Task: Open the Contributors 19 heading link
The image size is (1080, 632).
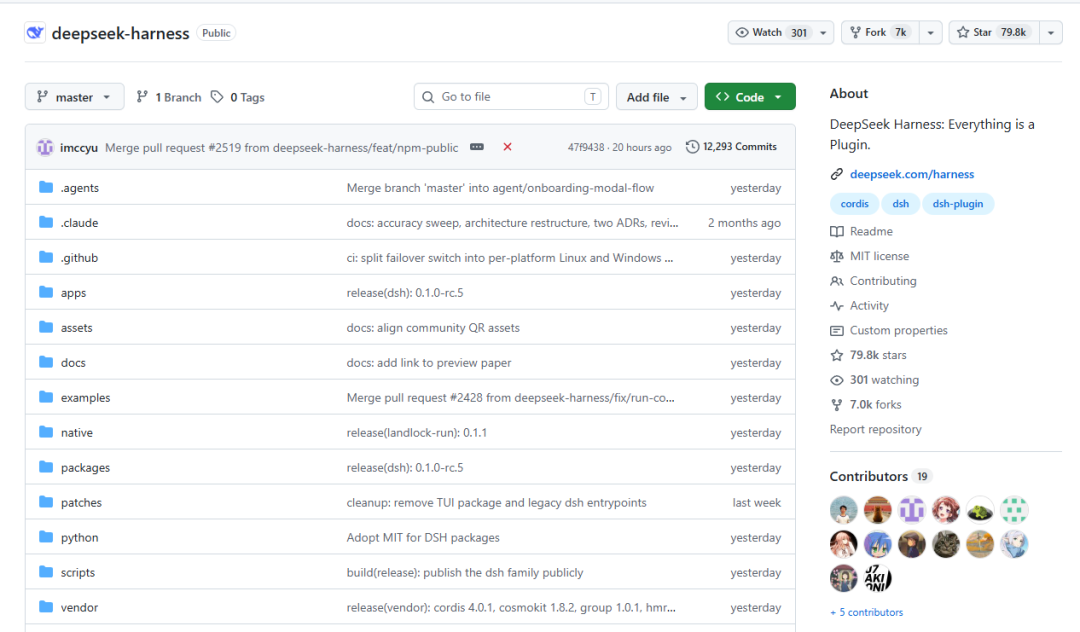Action: pos(881,476)
